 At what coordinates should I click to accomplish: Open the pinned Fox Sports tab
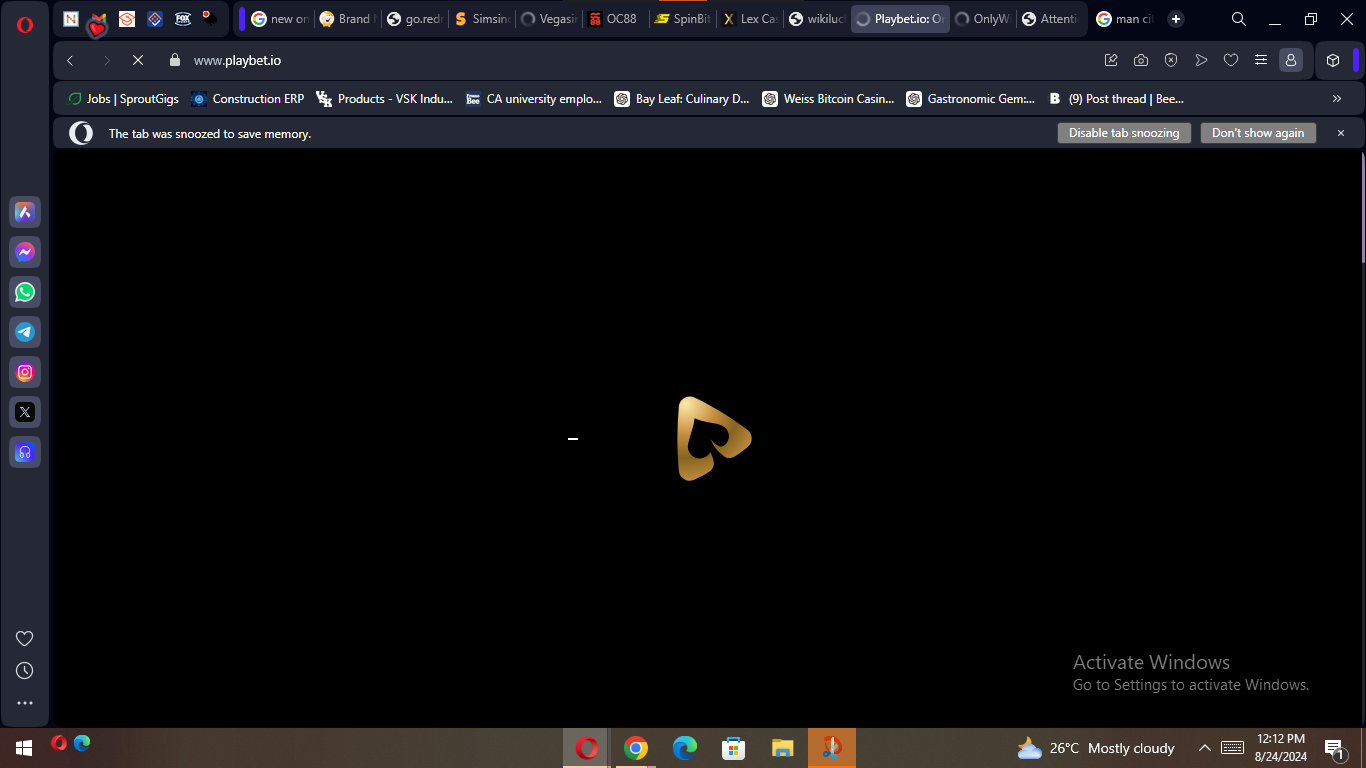(183, 19)
